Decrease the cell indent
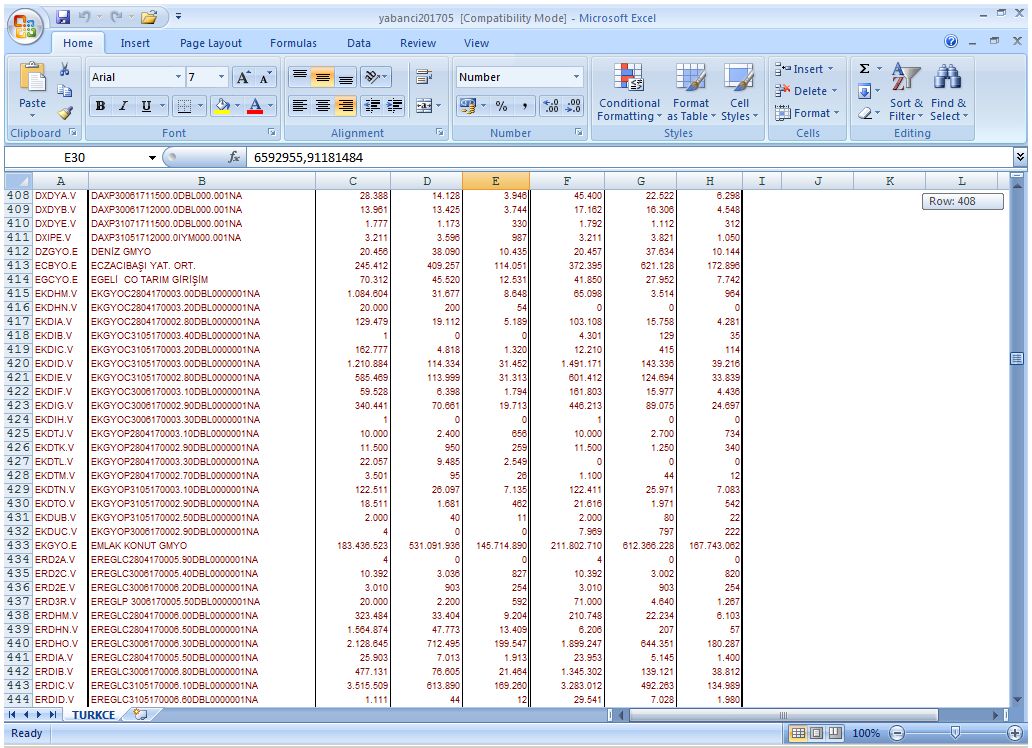 coord(372,106)
